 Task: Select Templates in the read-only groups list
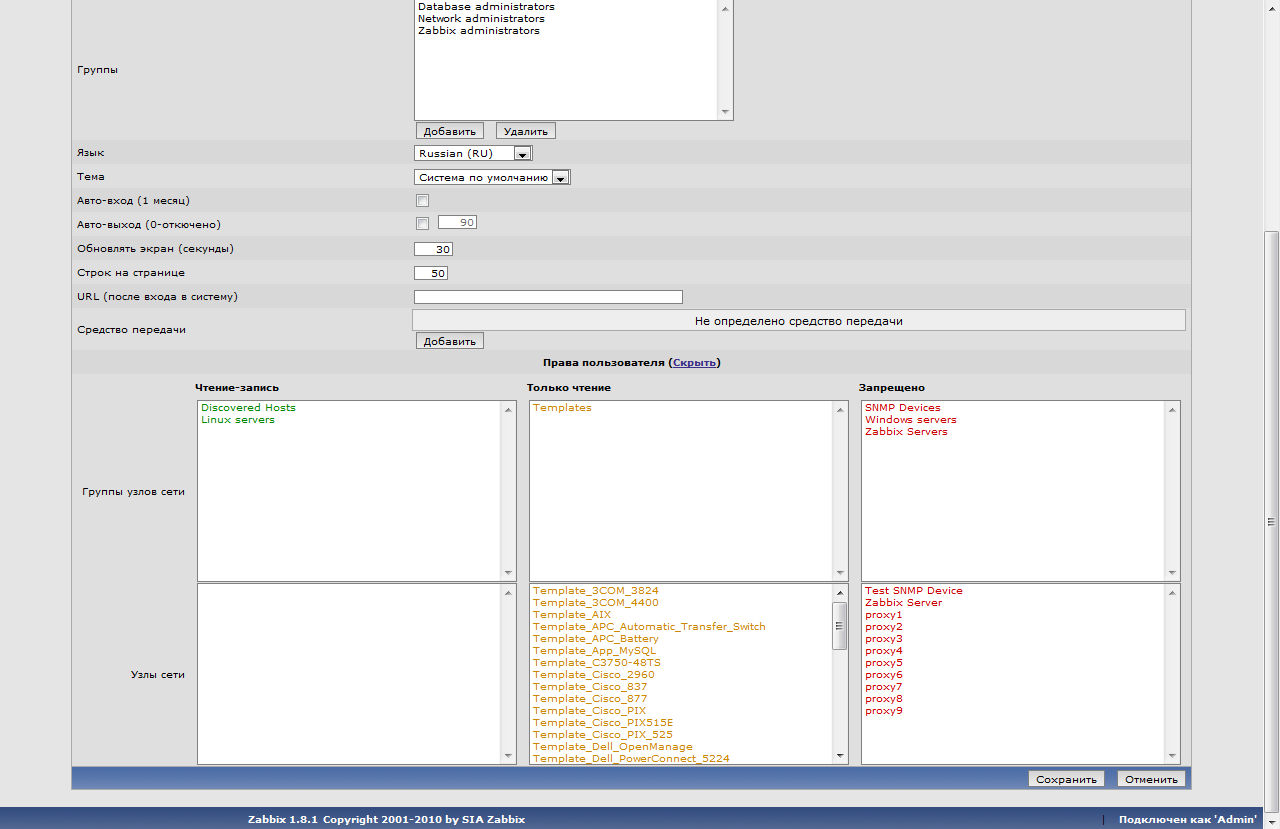(562, 408)
